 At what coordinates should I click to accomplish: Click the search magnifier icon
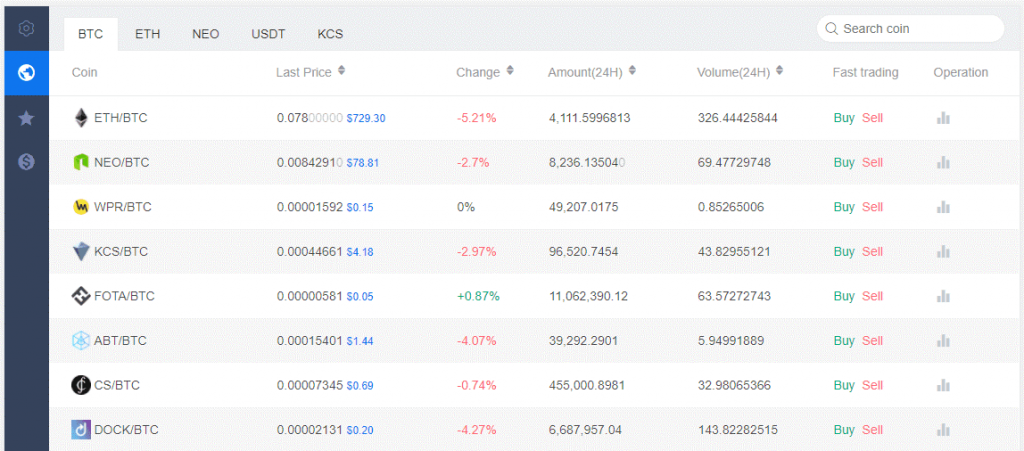831,29
